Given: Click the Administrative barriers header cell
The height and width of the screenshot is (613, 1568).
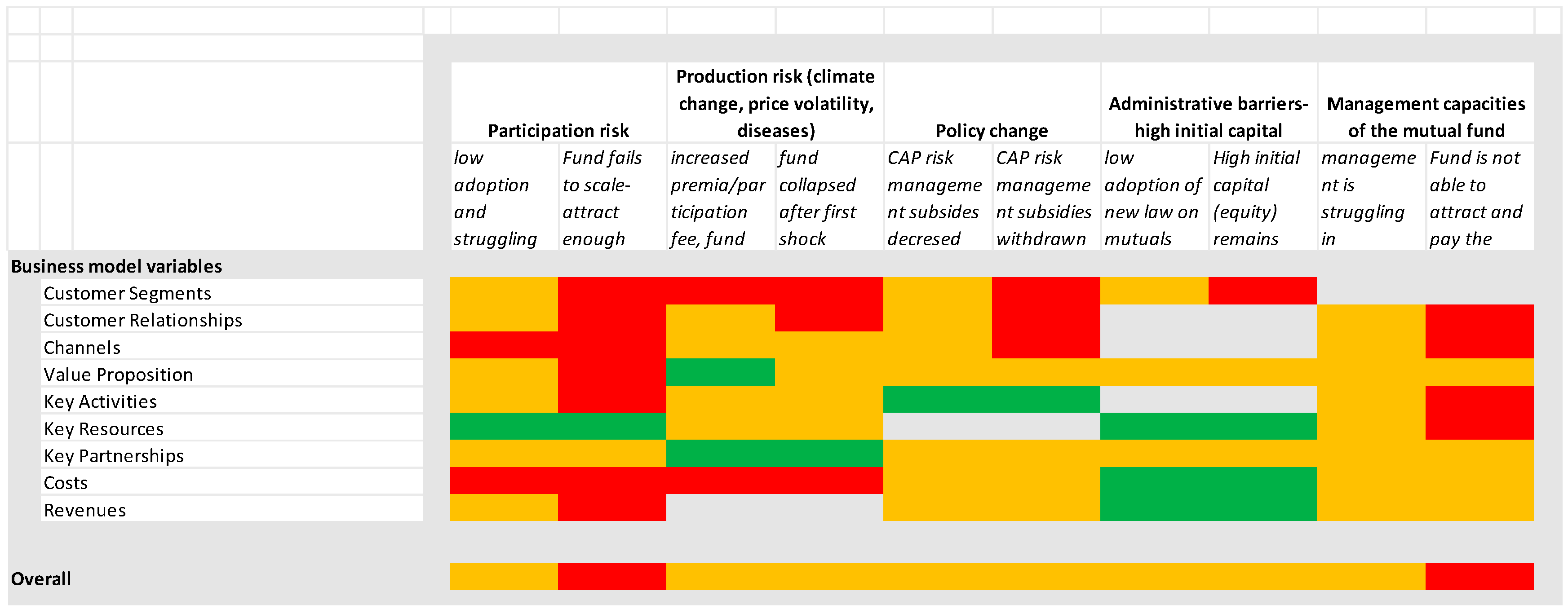Looking at the screenshot, I should click(1208, 117).
